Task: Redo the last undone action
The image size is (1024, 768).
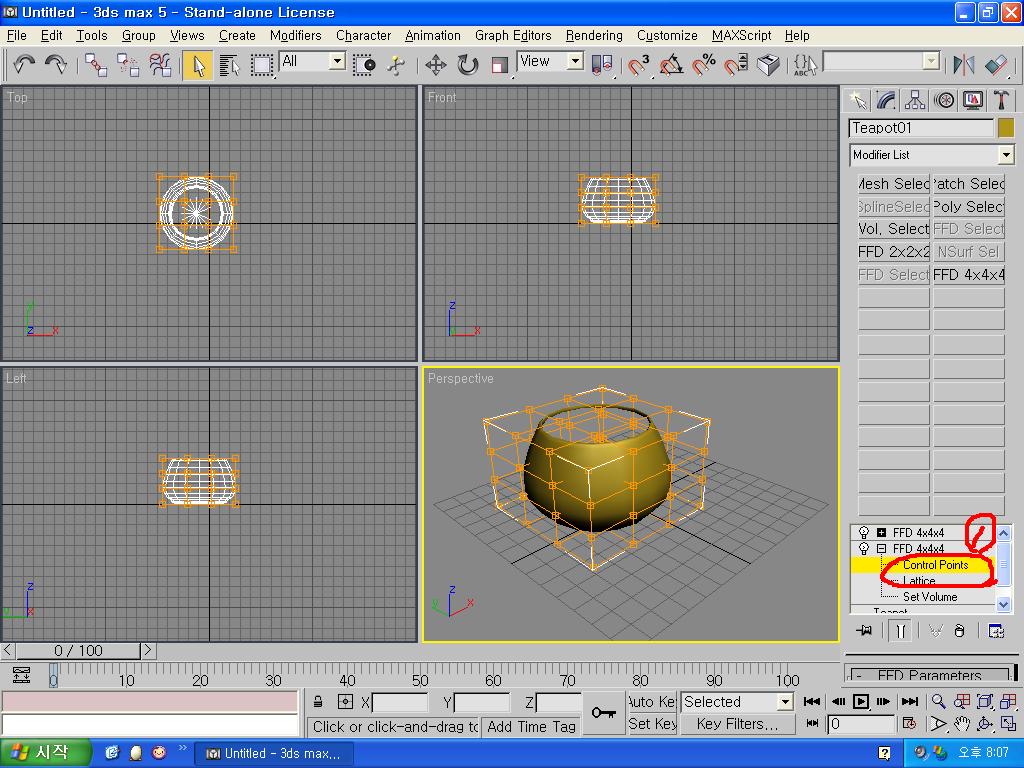Action: coord(56,64)
